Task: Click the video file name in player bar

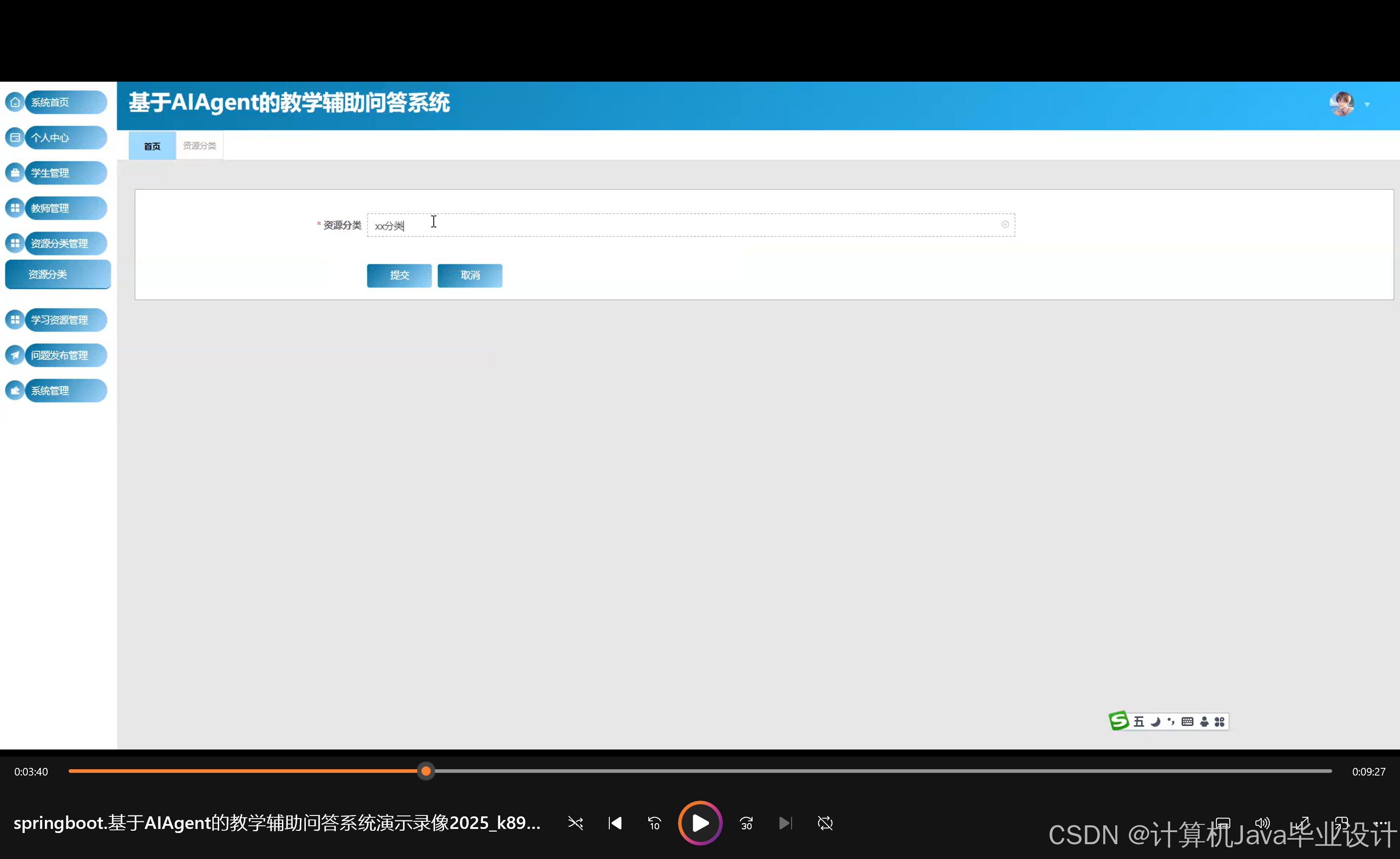Action: [x=277, y=823]
